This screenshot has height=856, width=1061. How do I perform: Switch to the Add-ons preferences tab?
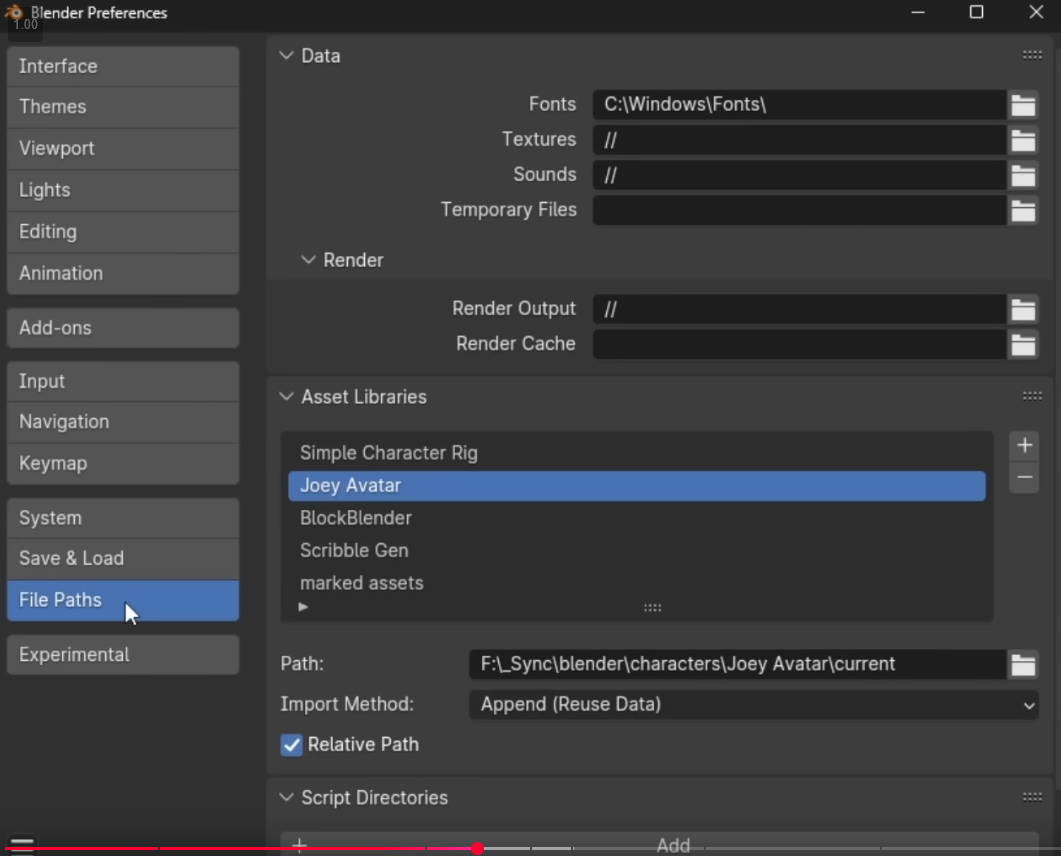[x=122, y=328]
